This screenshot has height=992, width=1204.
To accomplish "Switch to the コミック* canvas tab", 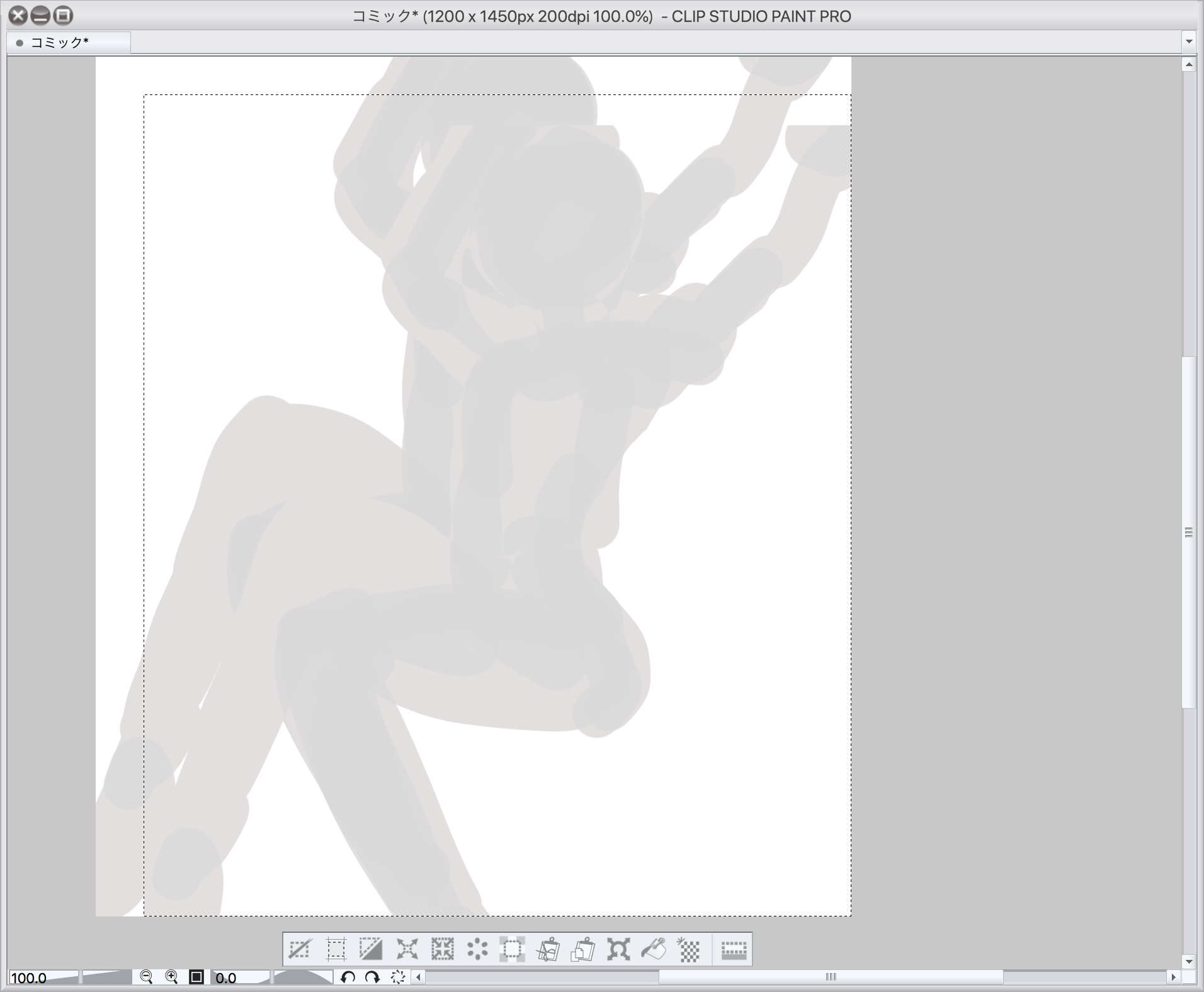I will [60, 42].
